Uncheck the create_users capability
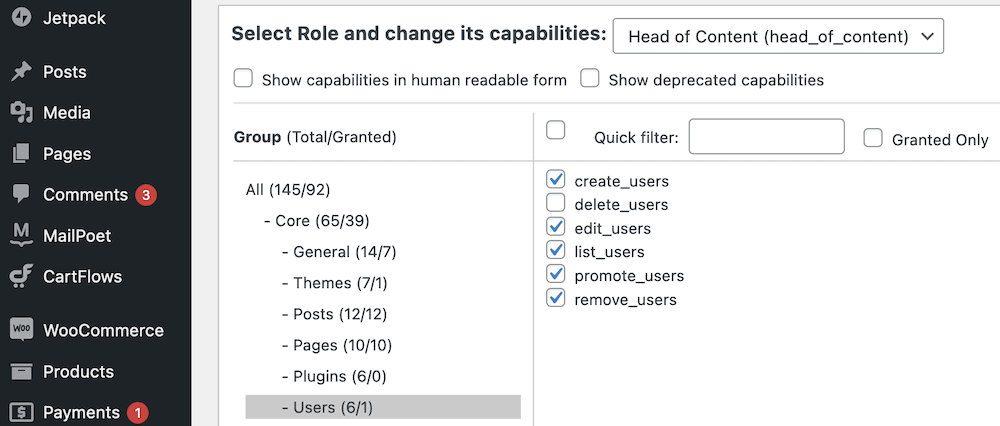 pos(556,180)
